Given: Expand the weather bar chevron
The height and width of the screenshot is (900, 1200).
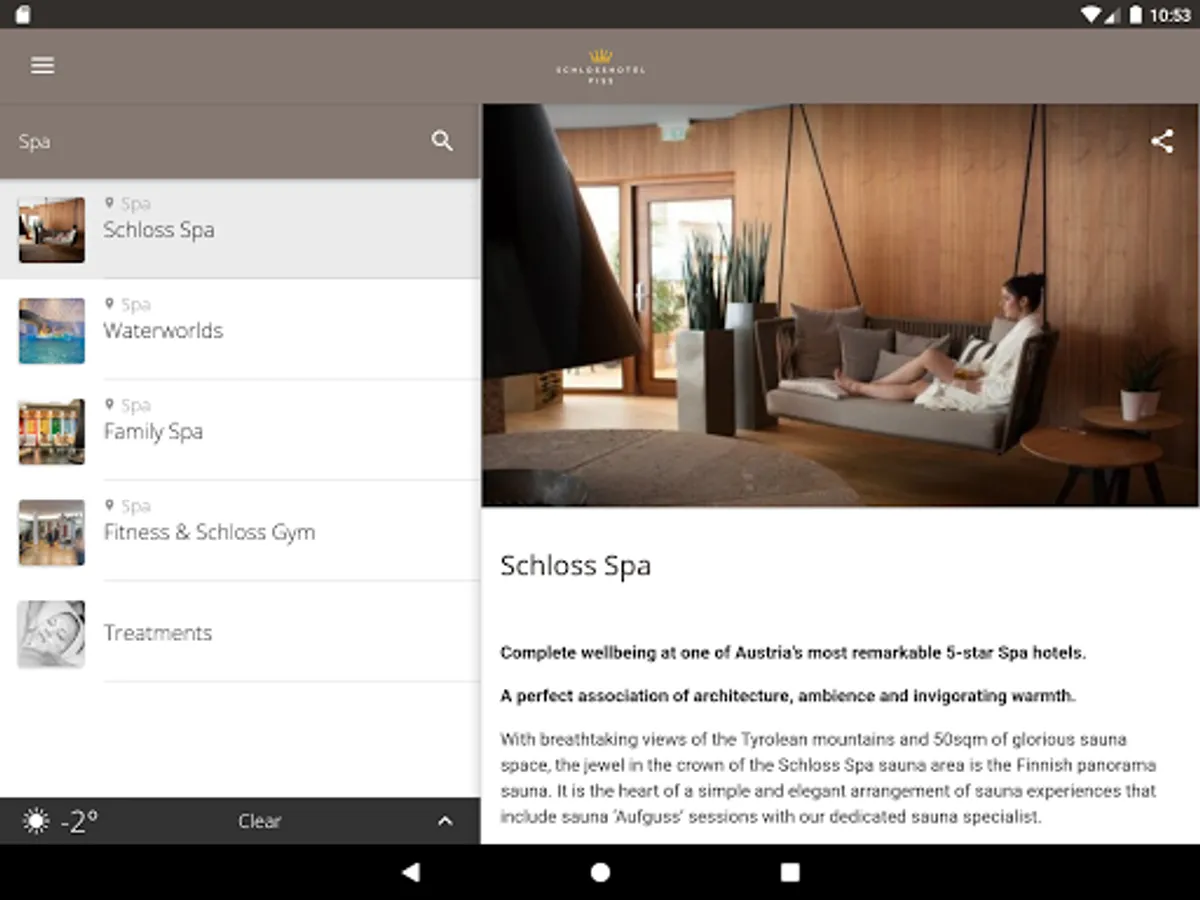Looking at the screenshot, I should tap(445, 821).
